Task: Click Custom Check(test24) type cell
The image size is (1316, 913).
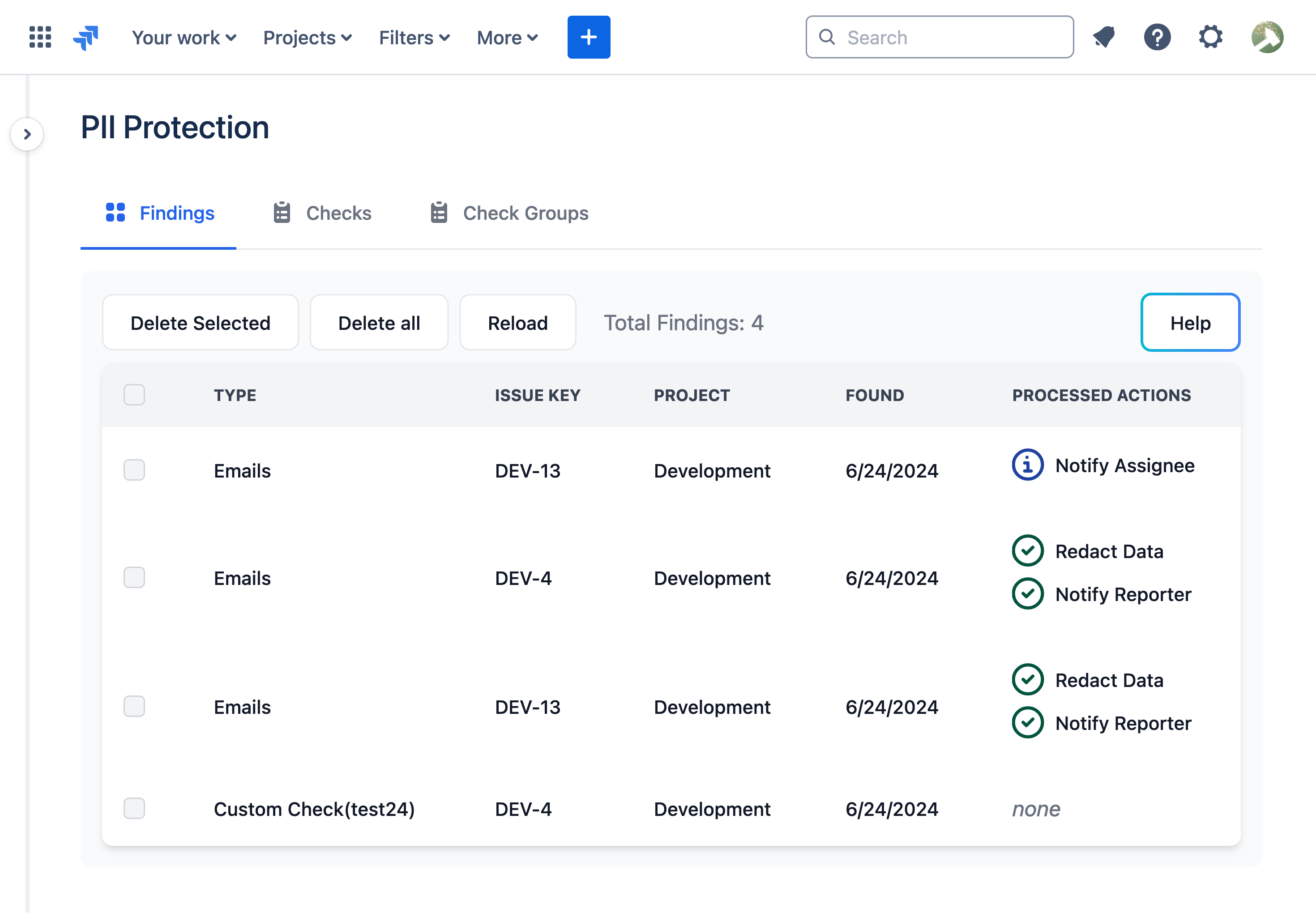Action: pos(314,809)
